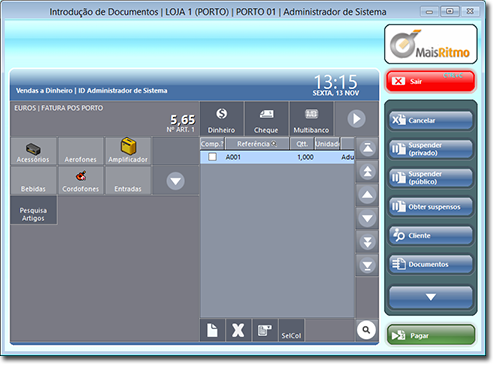This screenshot has width=496, height=368.
Task: Select Dinheiro payment method
Action: point(221,119)
